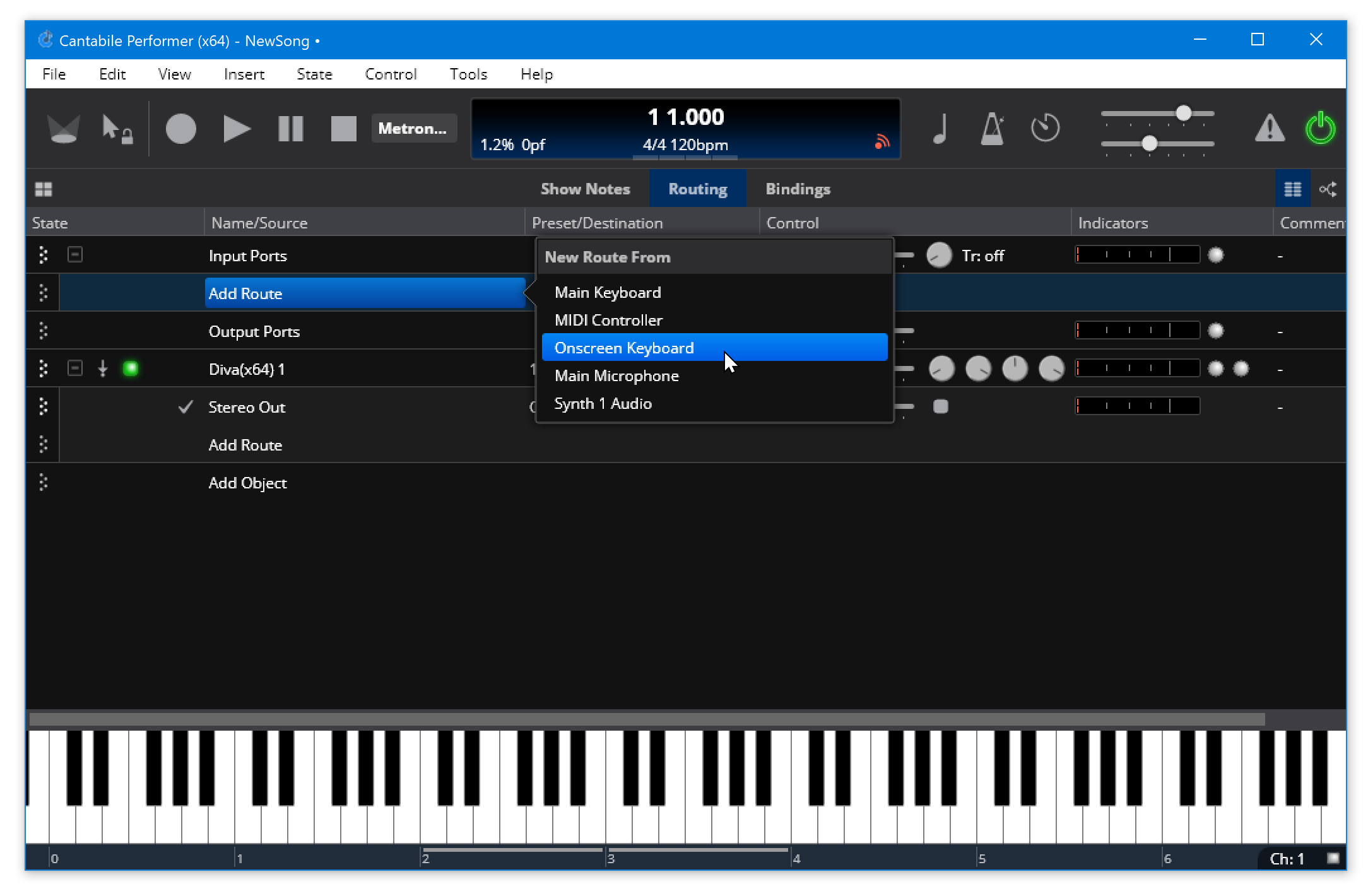Switch to the Routing tab

(x=698, y=189)
